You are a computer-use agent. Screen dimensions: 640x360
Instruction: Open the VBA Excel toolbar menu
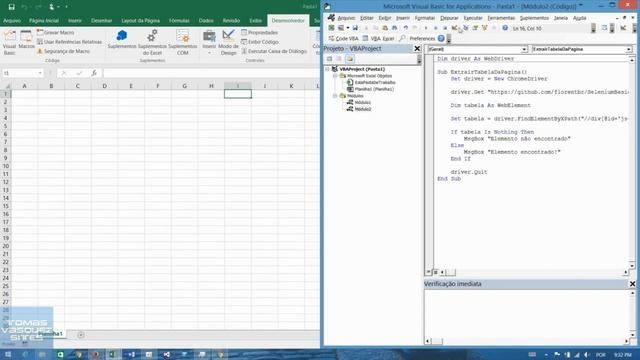tap(378, 38)
